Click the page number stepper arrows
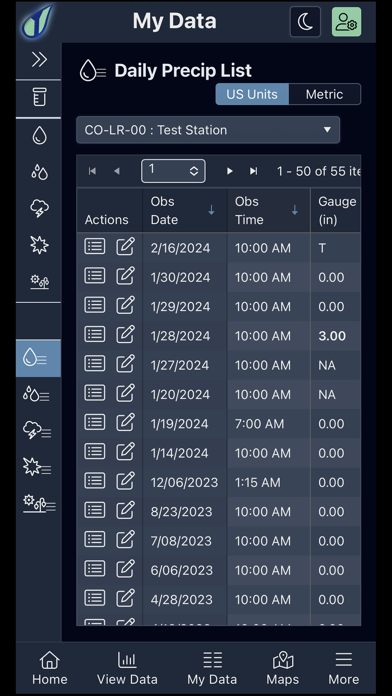The image size is (392, 696). pyautogui.click(x=194, y=171)
